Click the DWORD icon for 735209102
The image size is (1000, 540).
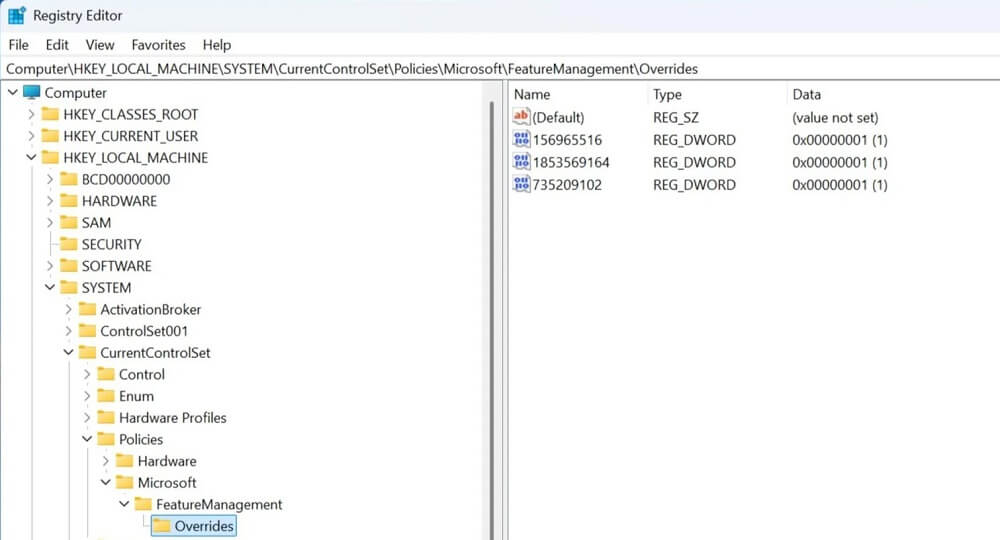coord(521,184)
